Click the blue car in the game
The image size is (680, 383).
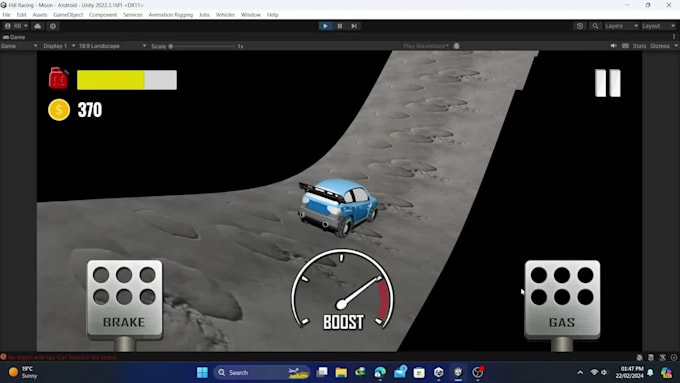[338, 207]
